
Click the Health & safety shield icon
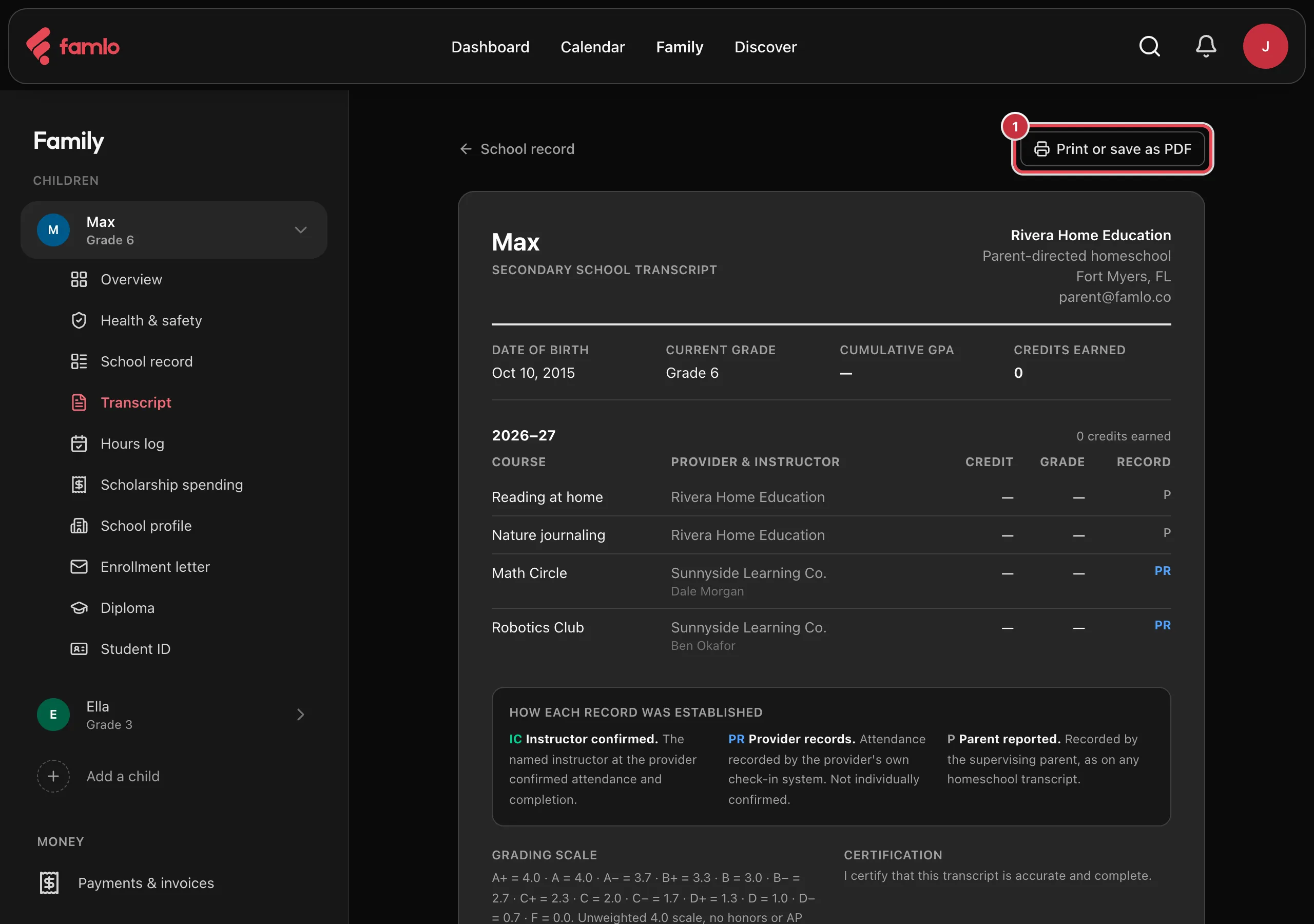pos(79,321)
